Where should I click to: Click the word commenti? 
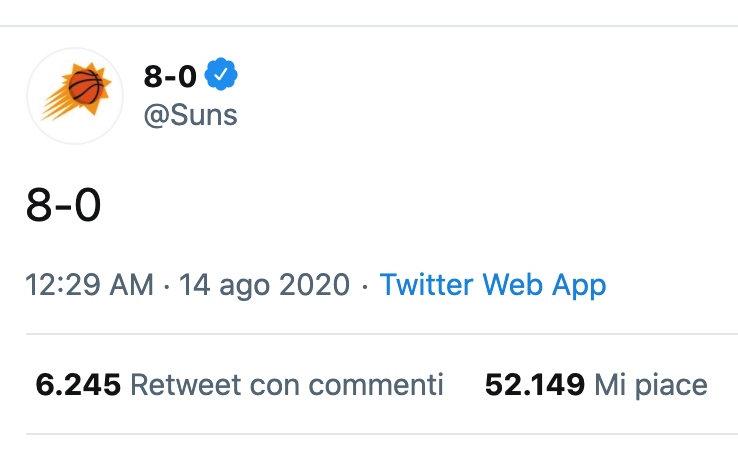(x=376, y=384)
